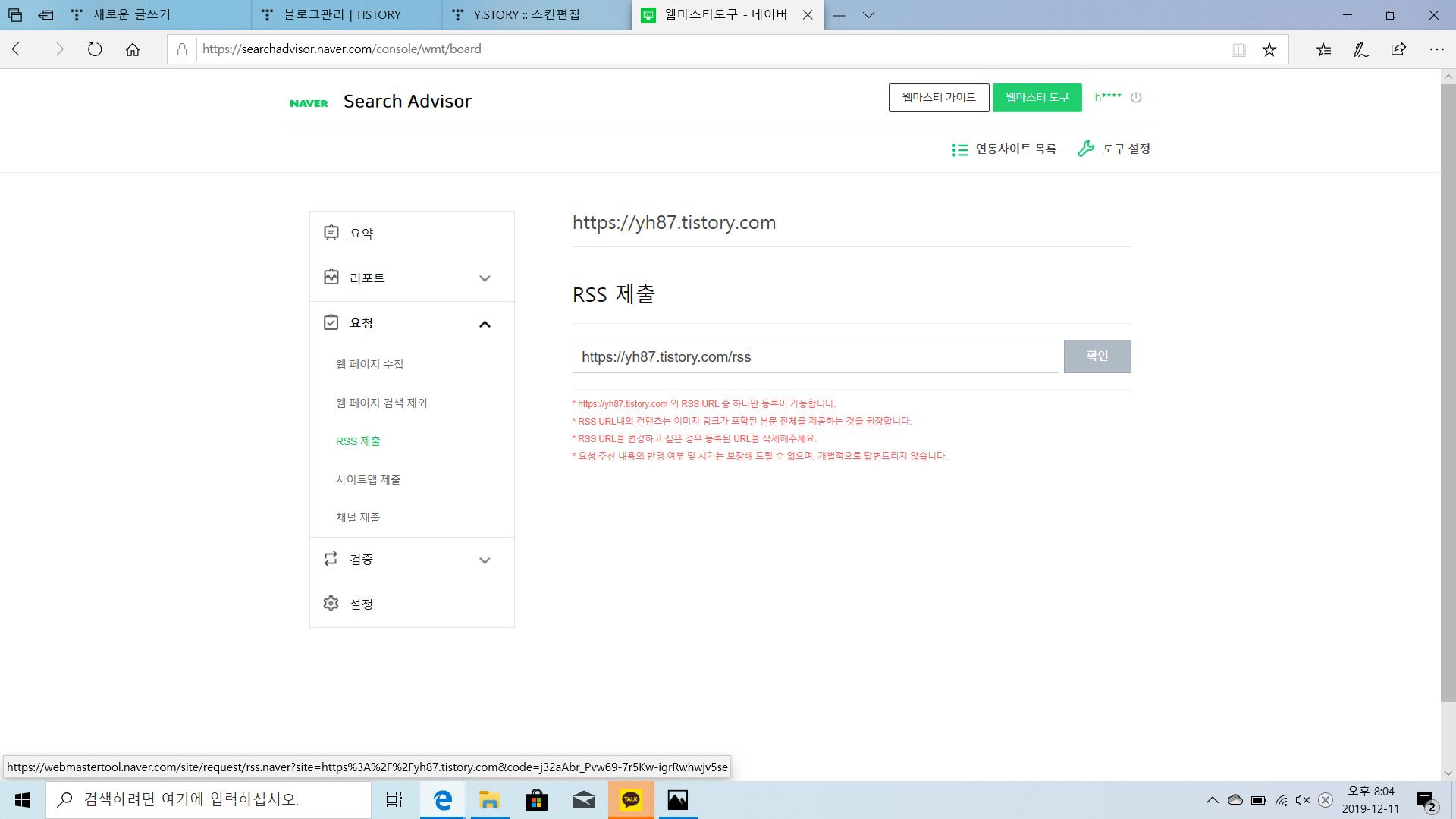1456x819 pixels.
Task: Click the 확인 submit button
Action: point(1097,356)
